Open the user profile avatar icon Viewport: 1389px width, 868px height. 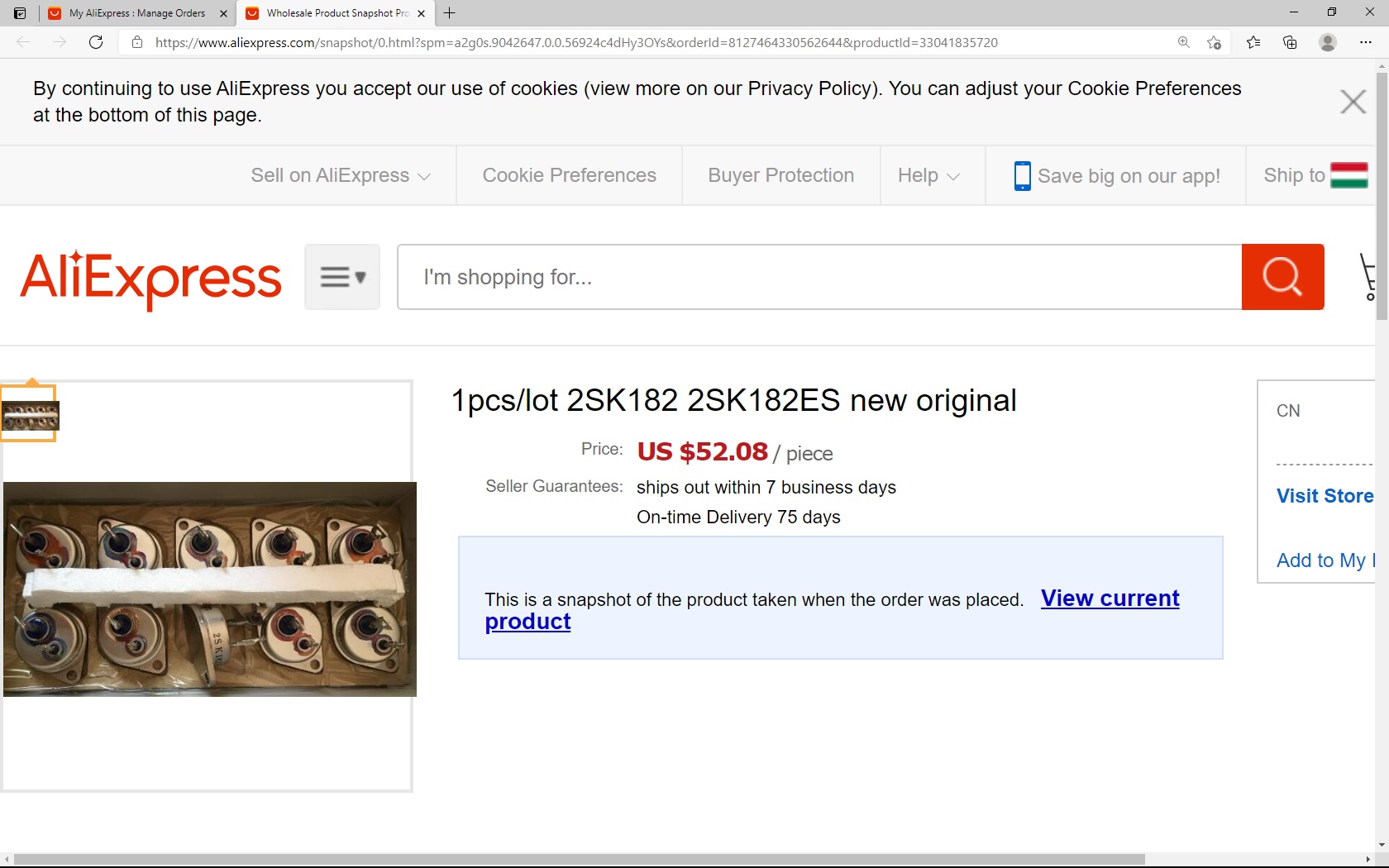[x=1328, y=42]
